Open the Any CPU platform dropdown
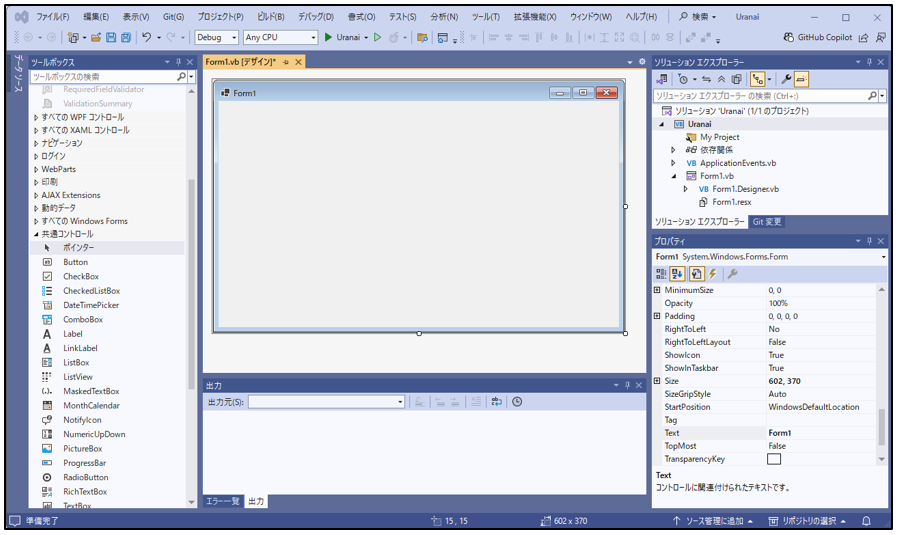Image resolution: width=899 pixels, height=535 pixels. [x=279, y=37]
